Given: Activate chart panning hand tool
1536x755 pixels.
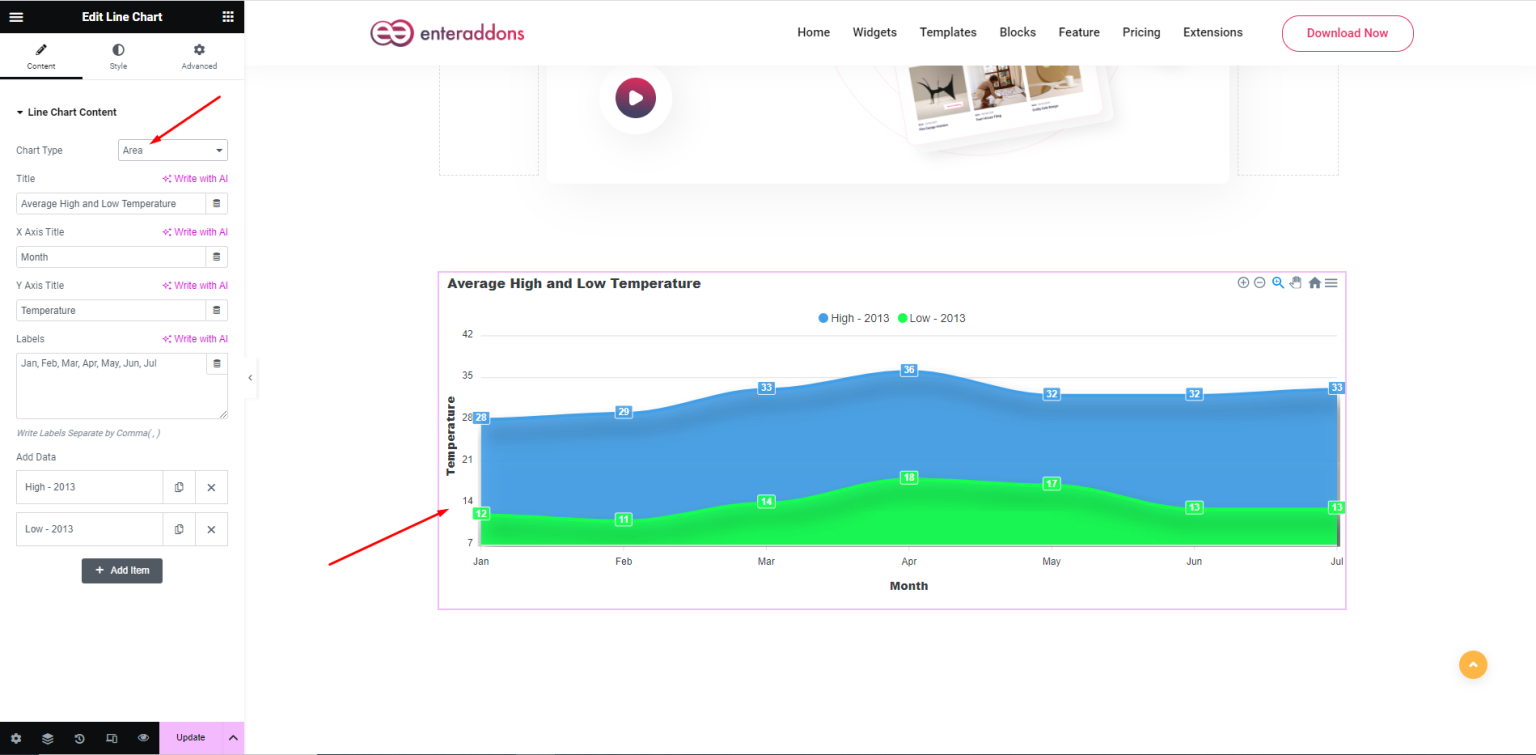Looking at the screenshot, I should click(x=1296, y=283).
